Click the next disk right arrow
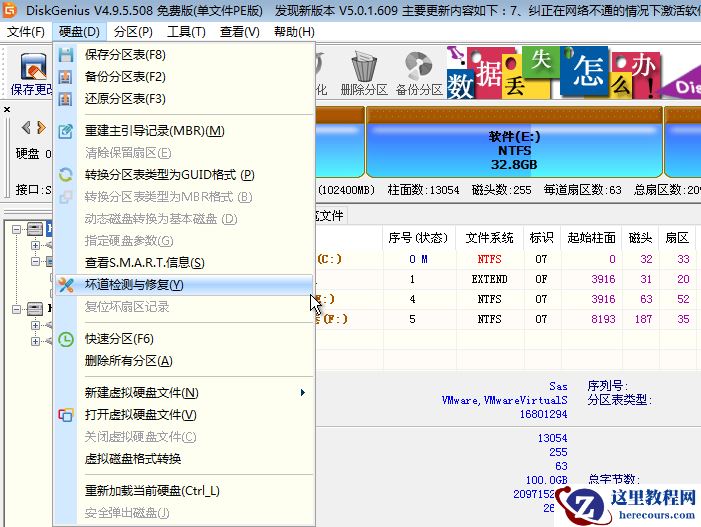 click(41, 128)
